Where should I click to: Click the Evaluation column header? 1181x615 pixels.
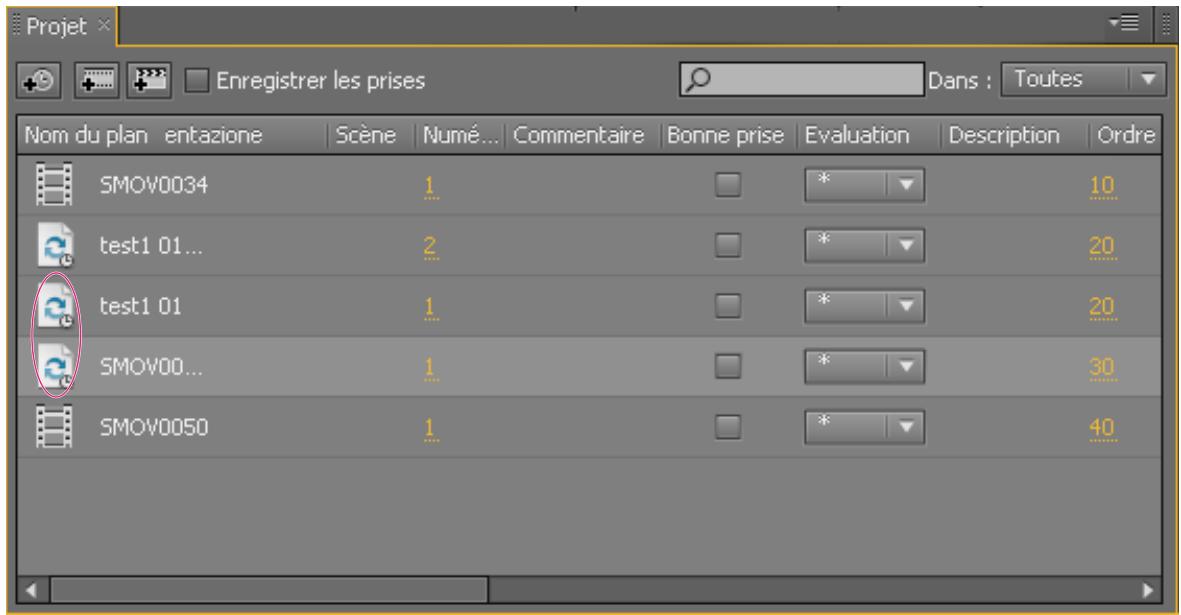point(857,135)
